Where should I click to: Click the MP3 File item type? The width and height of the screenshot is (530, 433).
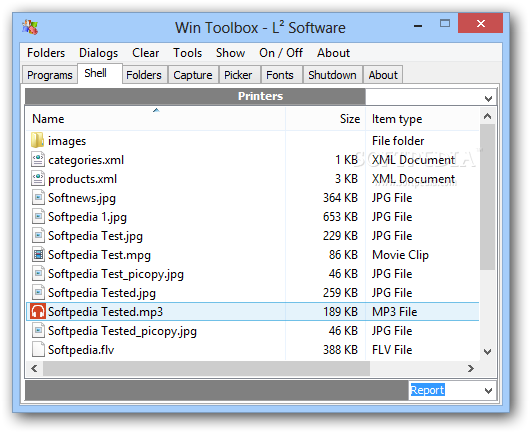[394, 311]
